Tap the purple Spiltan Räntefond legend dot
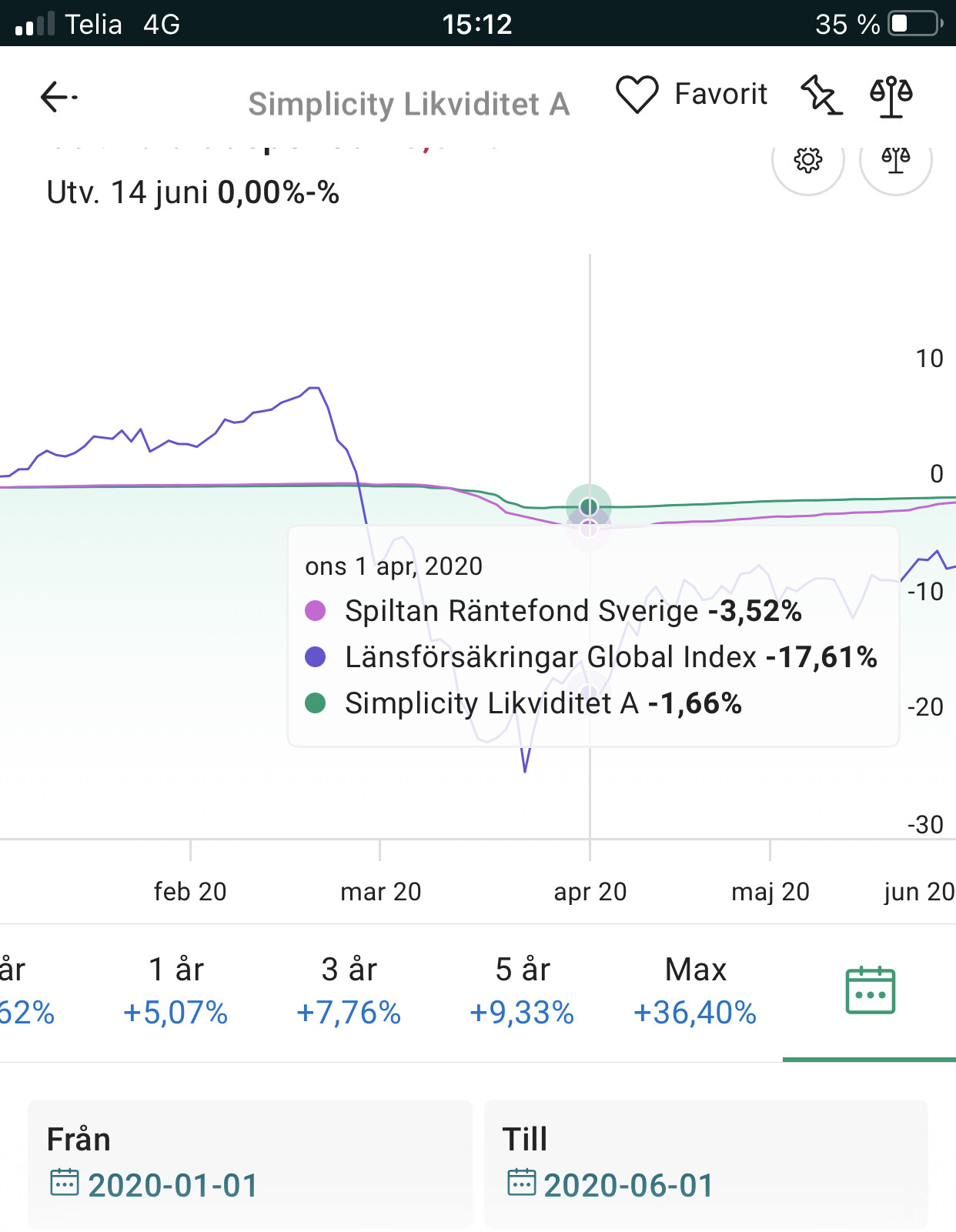The image size is (956, 1232). [316, 611]
